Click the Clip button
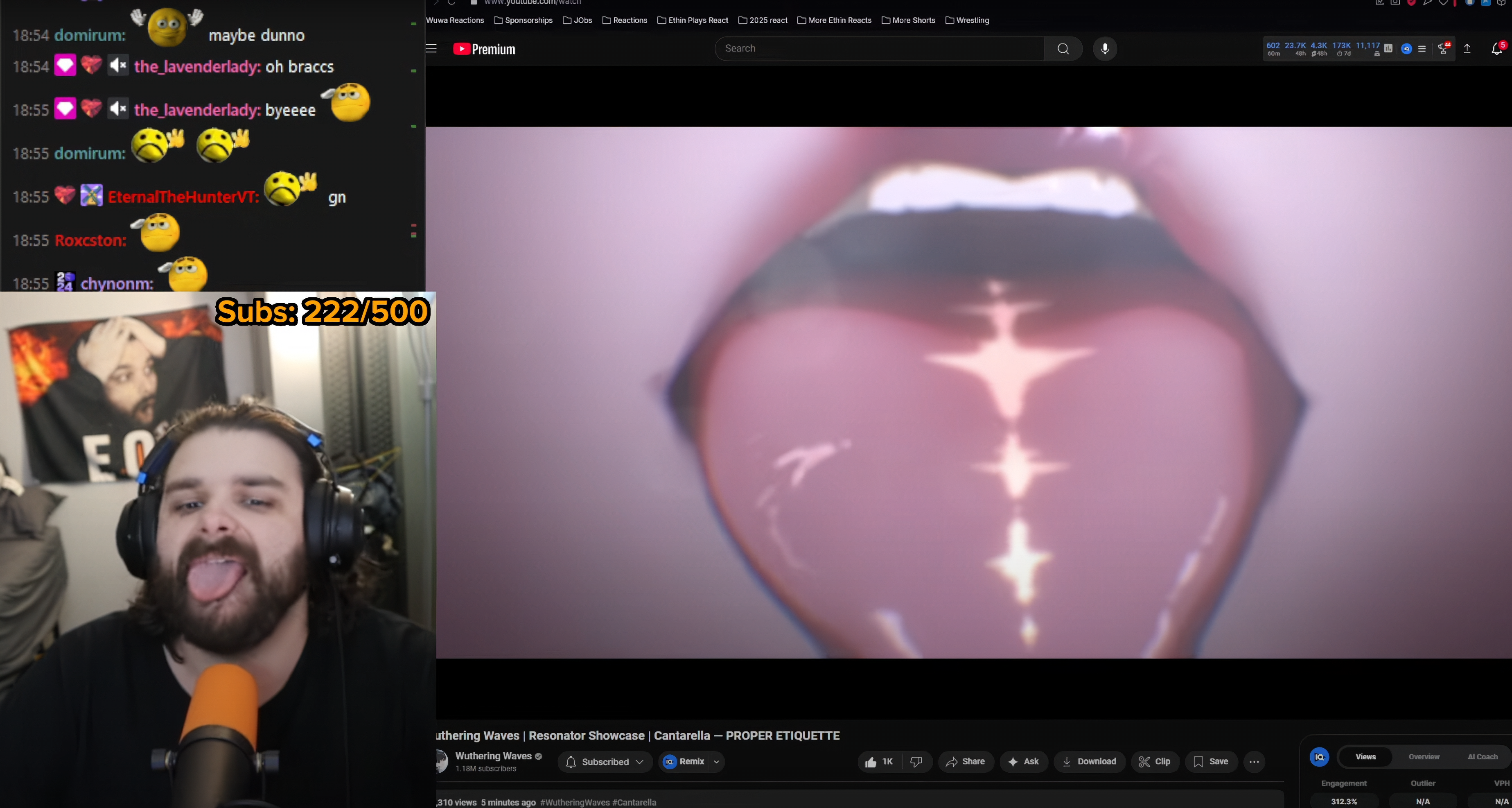 click(x=1155, y=762)
